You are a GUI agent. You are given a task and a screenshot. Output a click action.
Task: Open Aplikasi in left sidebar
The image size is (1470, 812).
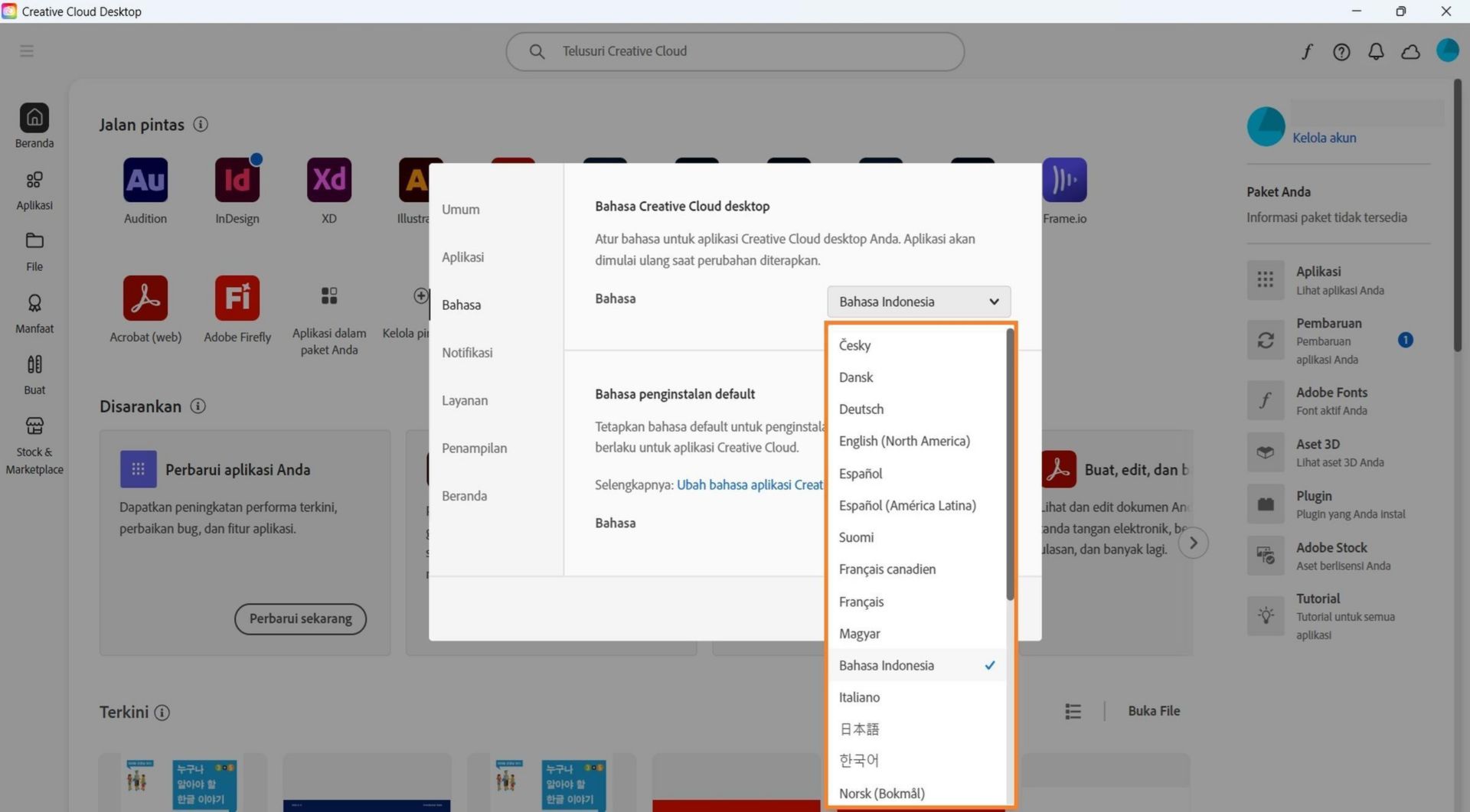pyautogui.click(x=34, y=190)
